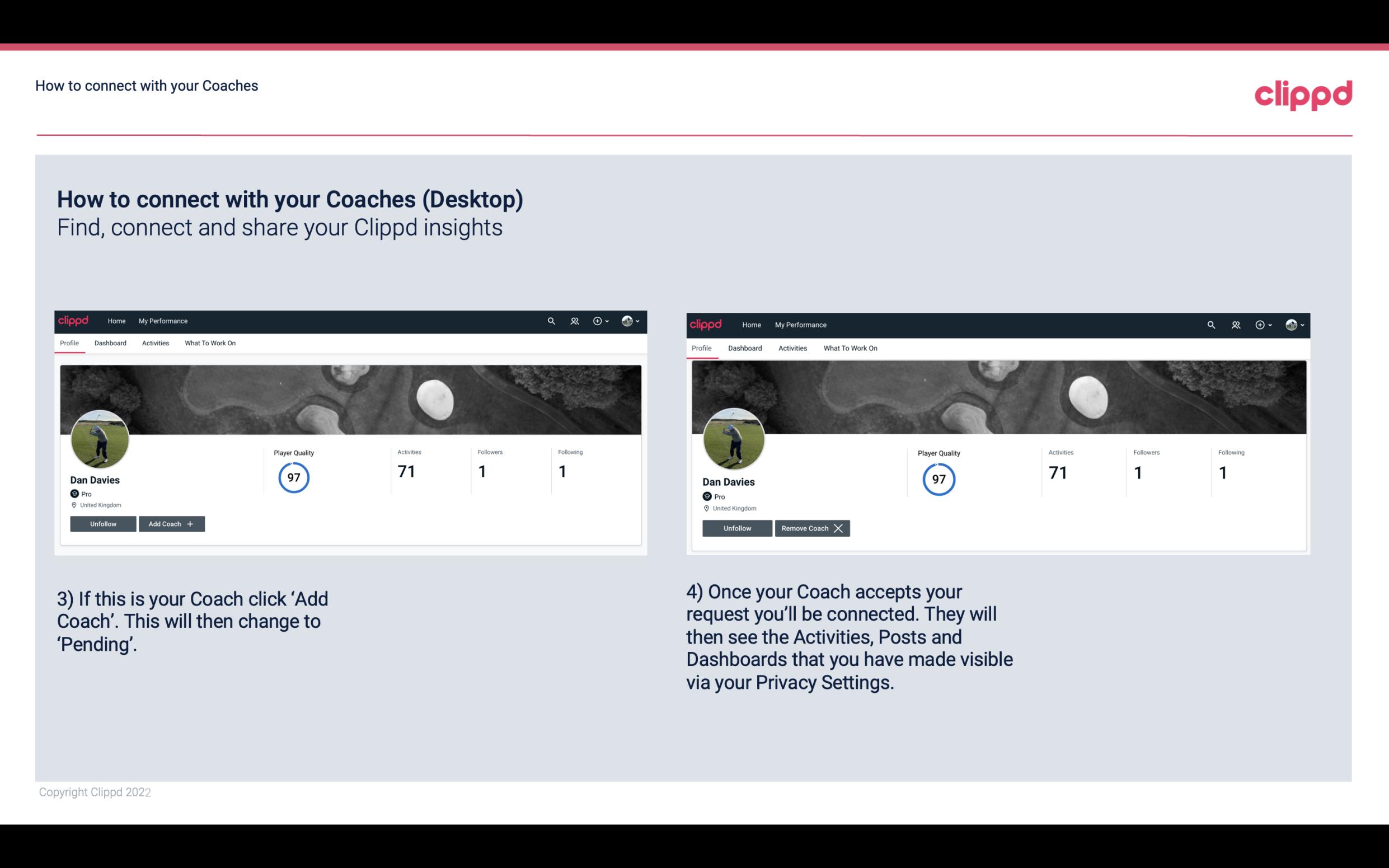Click the 'Add Coach' button on left screen
Screen dimensions: 1389x868
[170, 523]
